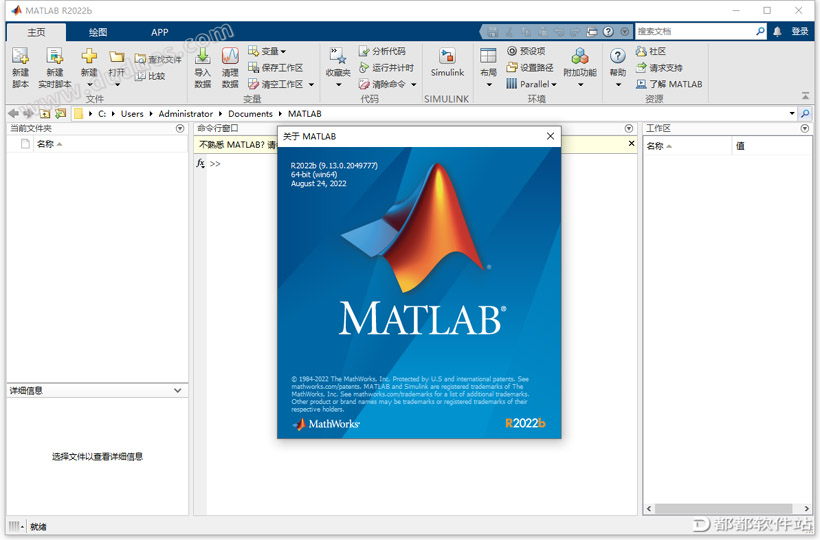Image resolution: width=820 pixels, height=540 pixels.
Task: Go up one folder level icon
Action: (45, 113)
